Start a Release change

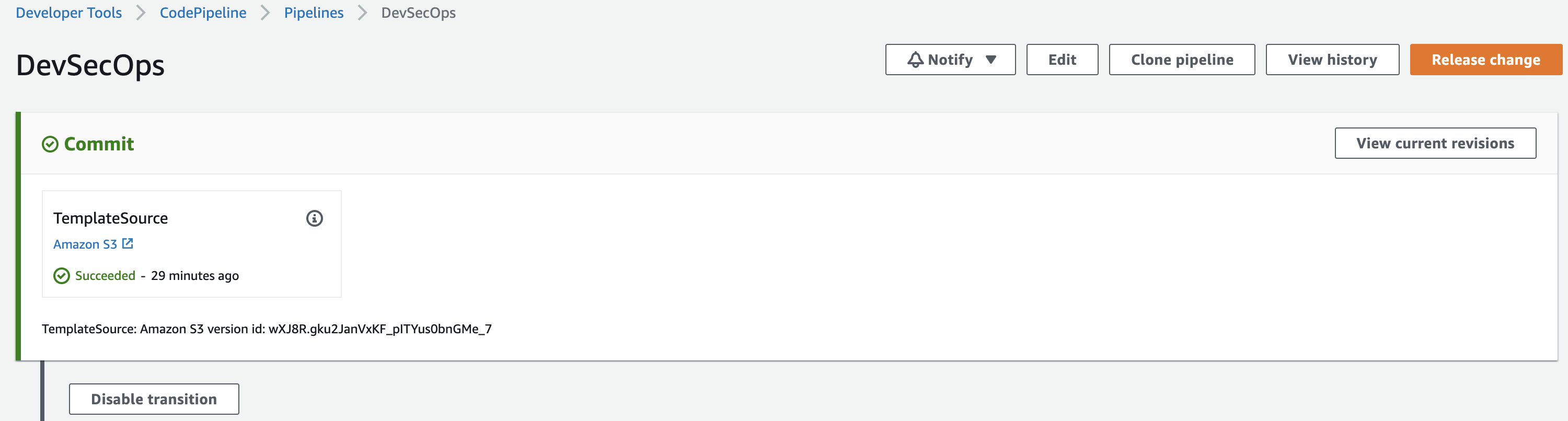[x=1485, y=60]
